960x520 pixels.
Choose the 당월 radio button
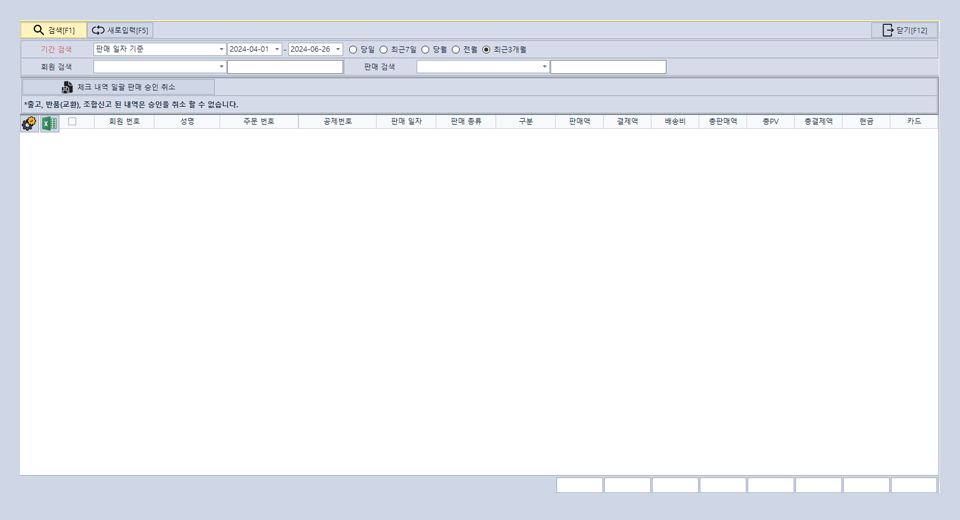point(426,49)
